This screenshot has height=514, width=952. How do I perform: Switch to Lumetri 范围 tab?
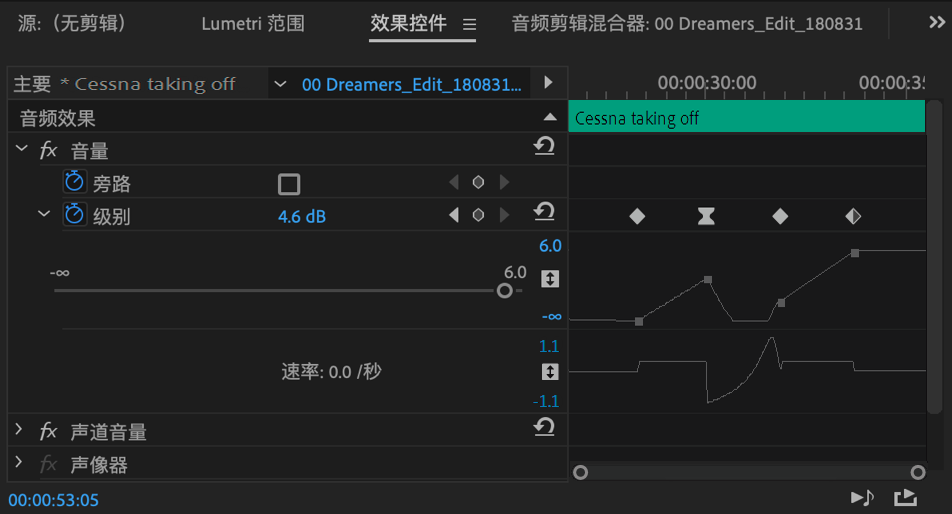pos(253,24)
